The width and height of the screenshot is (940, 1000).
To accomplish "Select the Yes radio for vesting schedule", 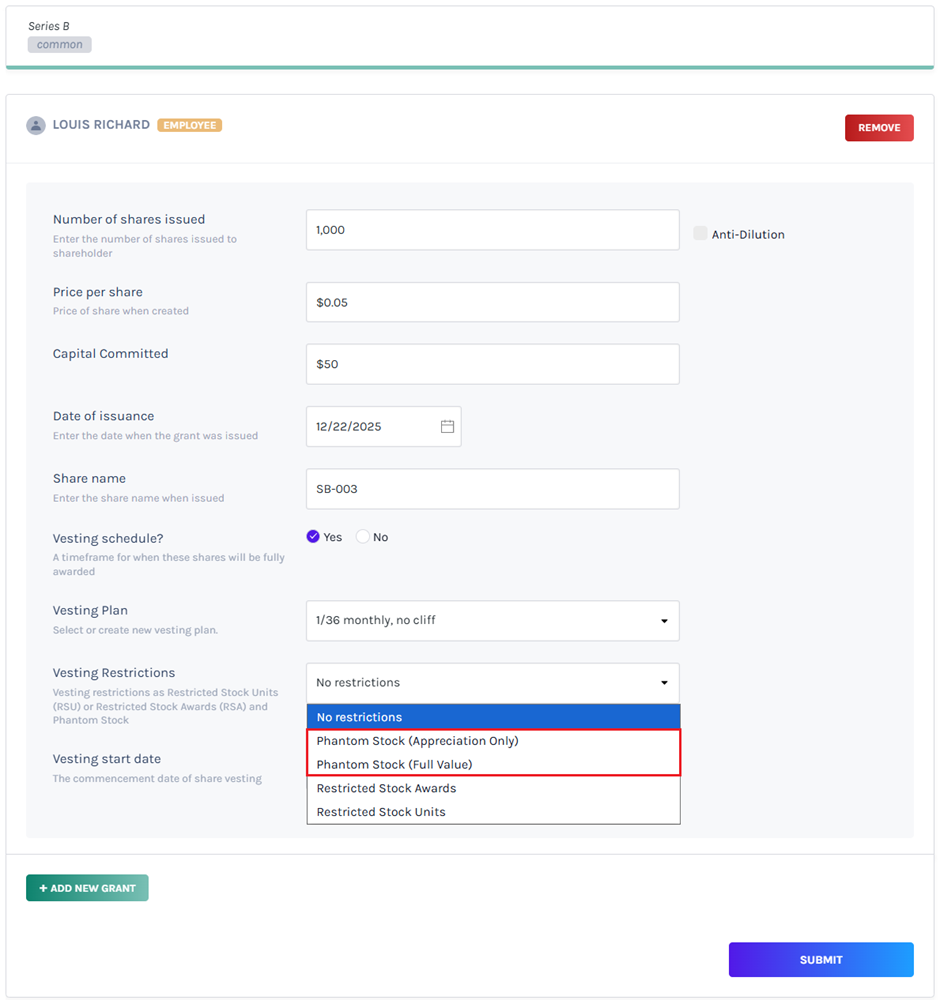I will click(x=313, y=536).
